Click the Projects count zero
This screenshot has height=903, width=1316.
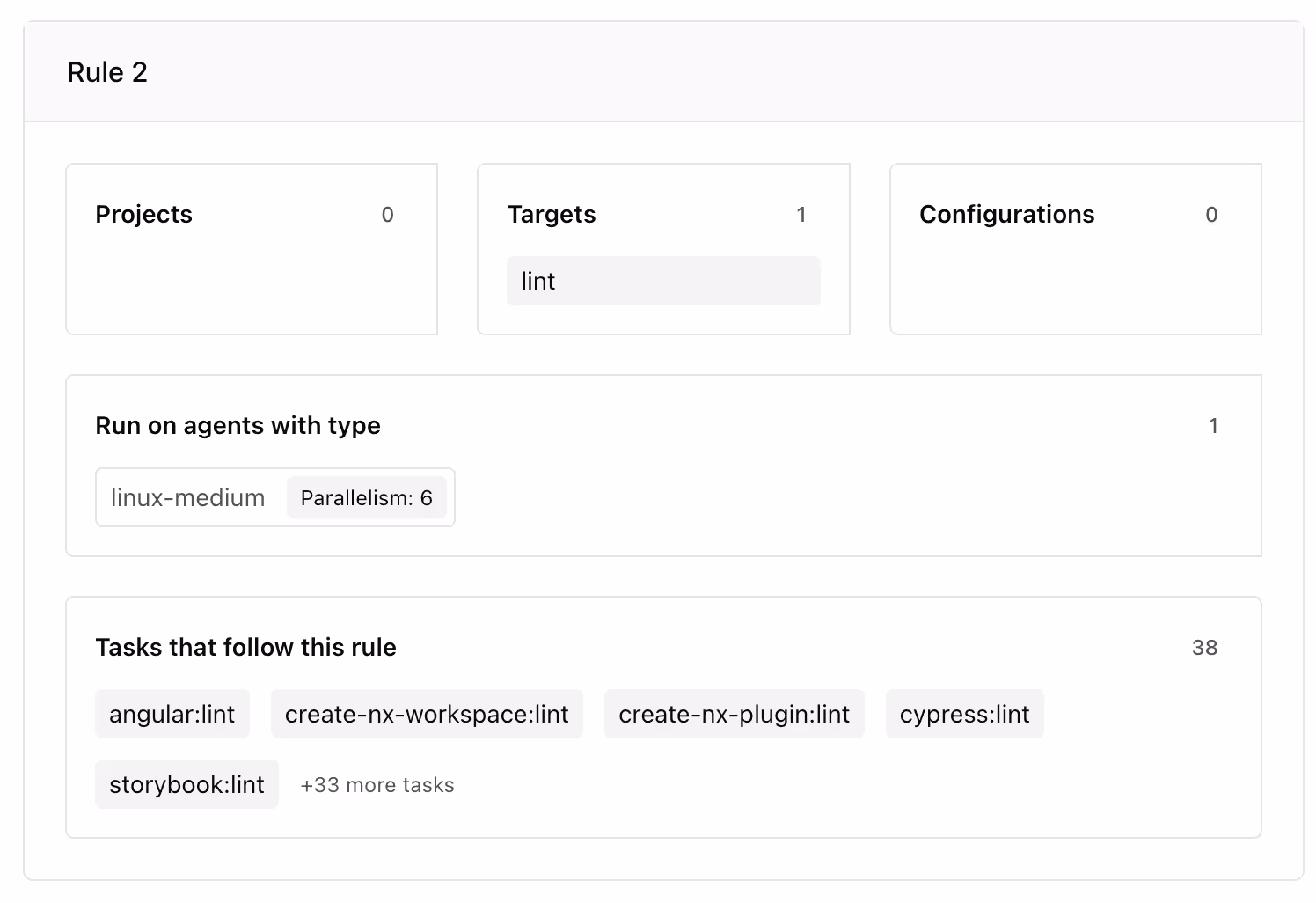(x=388, y=214)
